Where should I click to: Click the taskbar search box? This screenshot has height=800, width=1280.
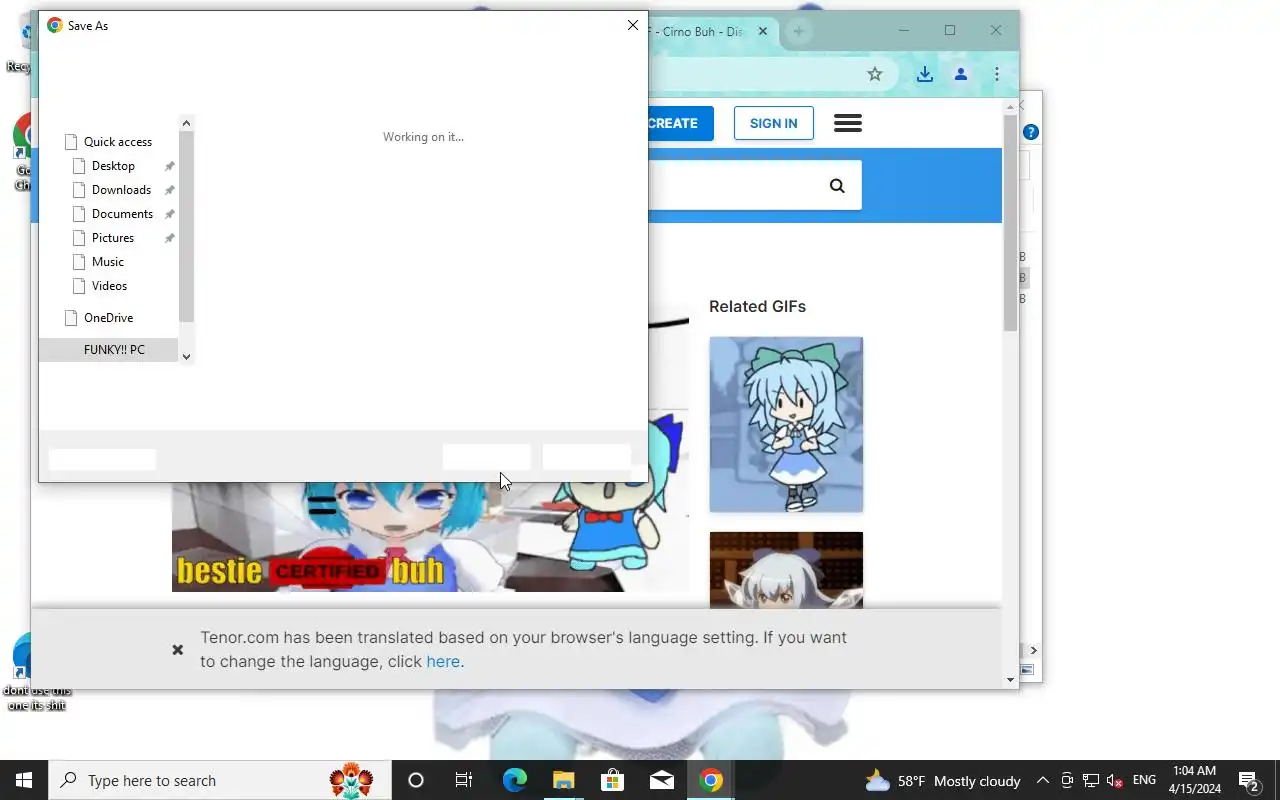point(220,780)
